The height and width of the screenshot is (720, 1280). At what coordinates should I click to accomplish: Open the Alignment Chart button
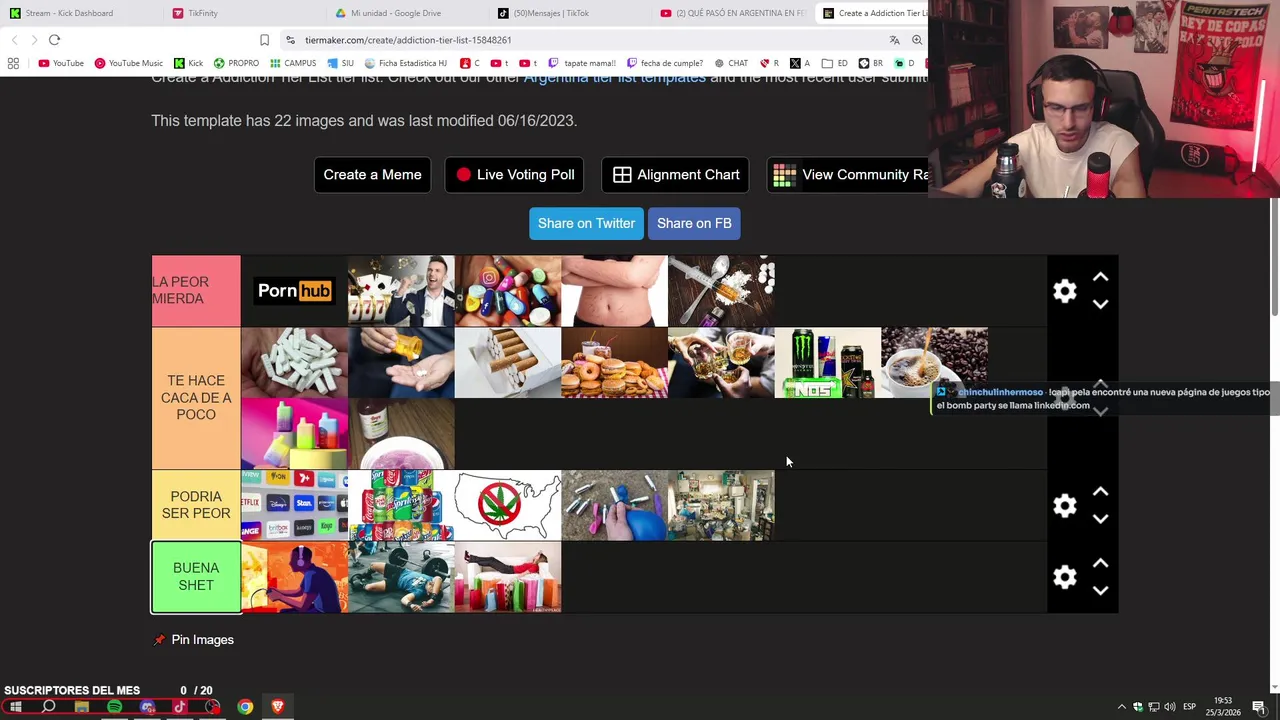tap(676, 175)
